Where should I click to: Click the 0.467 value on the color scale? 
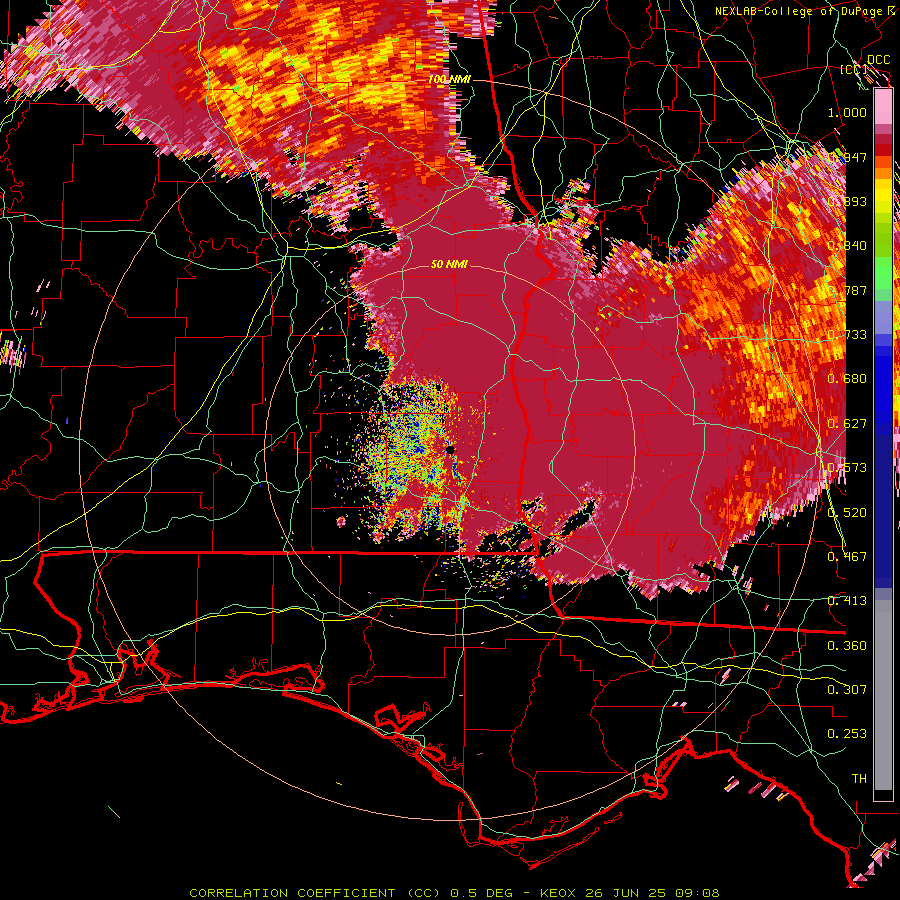click(847, 557)
